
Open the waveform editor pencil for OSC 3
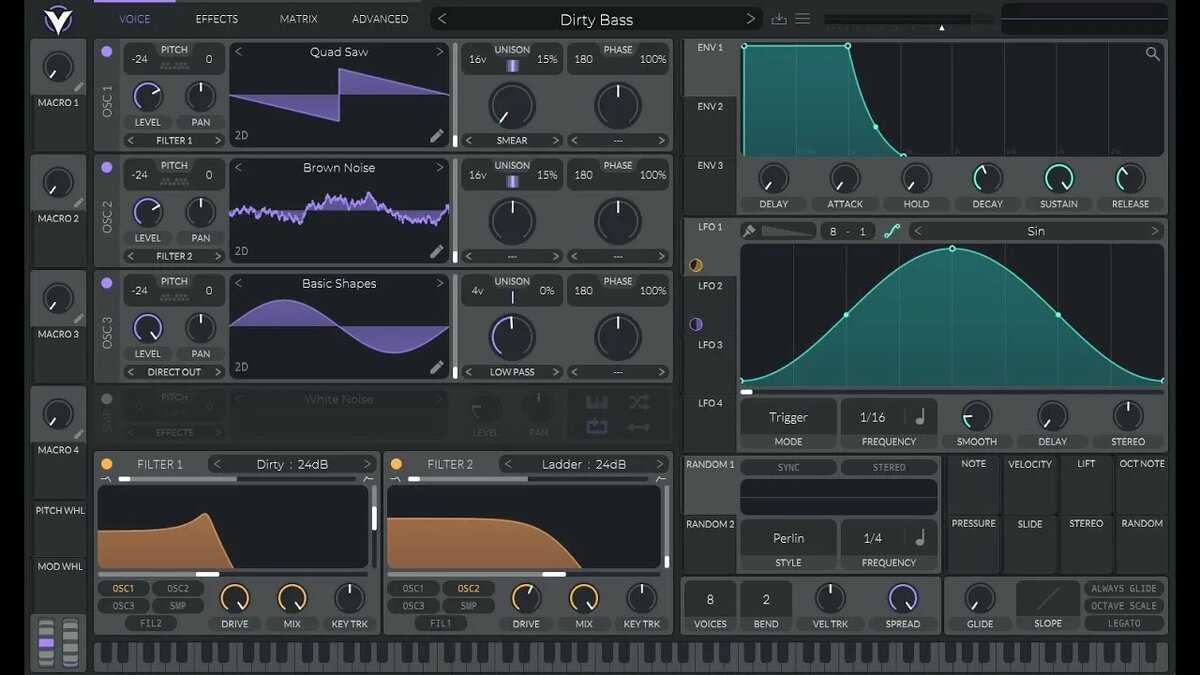pos(437,368)
